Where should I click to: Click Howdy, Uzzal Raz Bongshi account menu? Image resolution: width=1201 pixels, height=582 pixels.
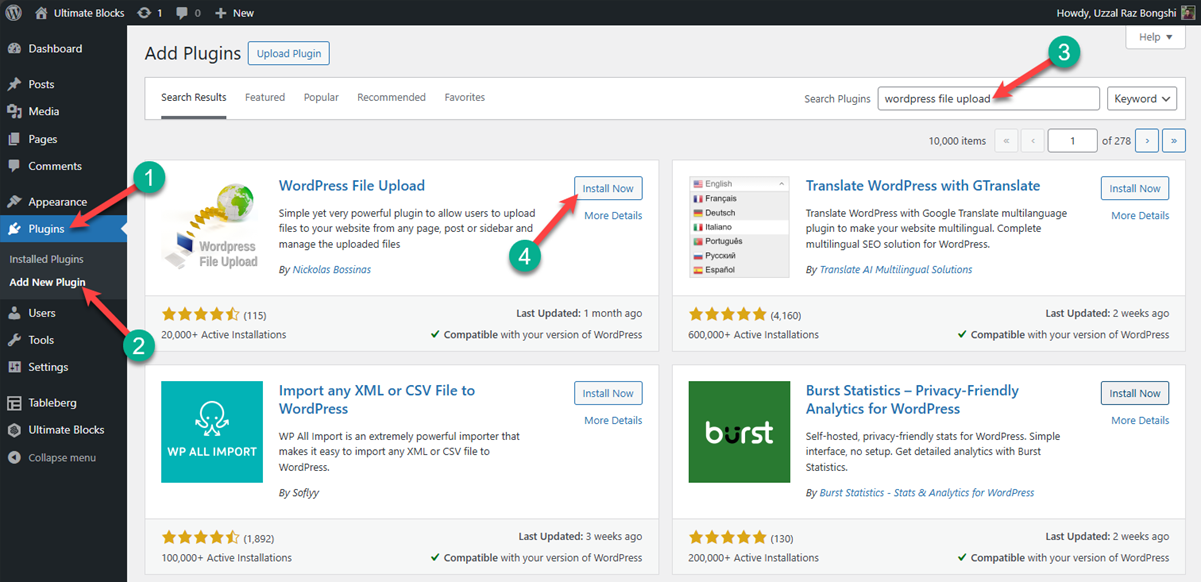click(x=1125, y=13)
